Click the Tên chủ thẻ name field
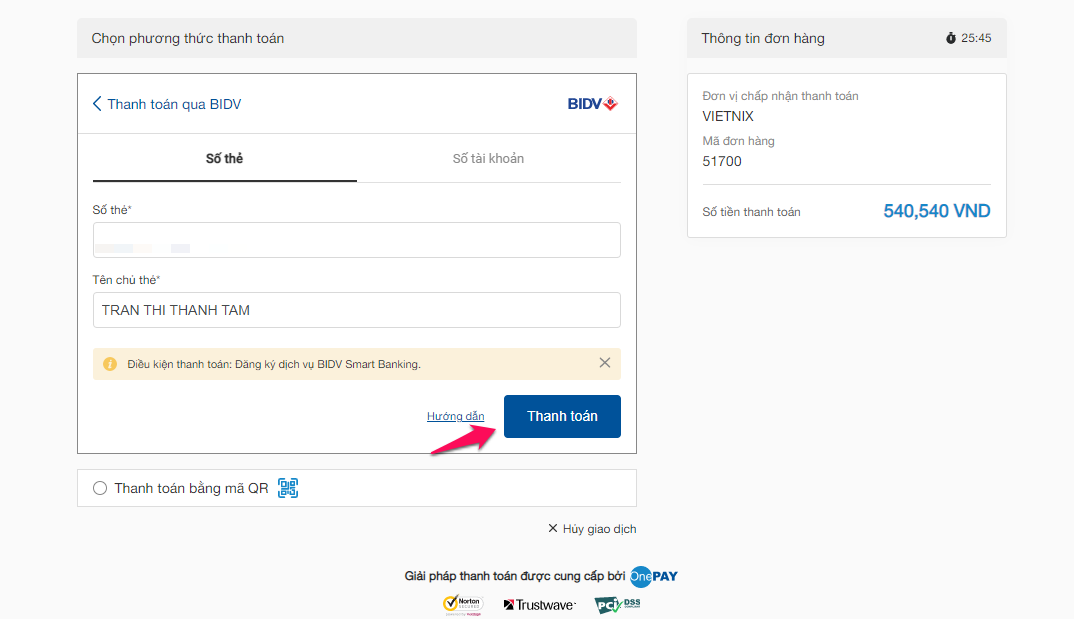 357,310
